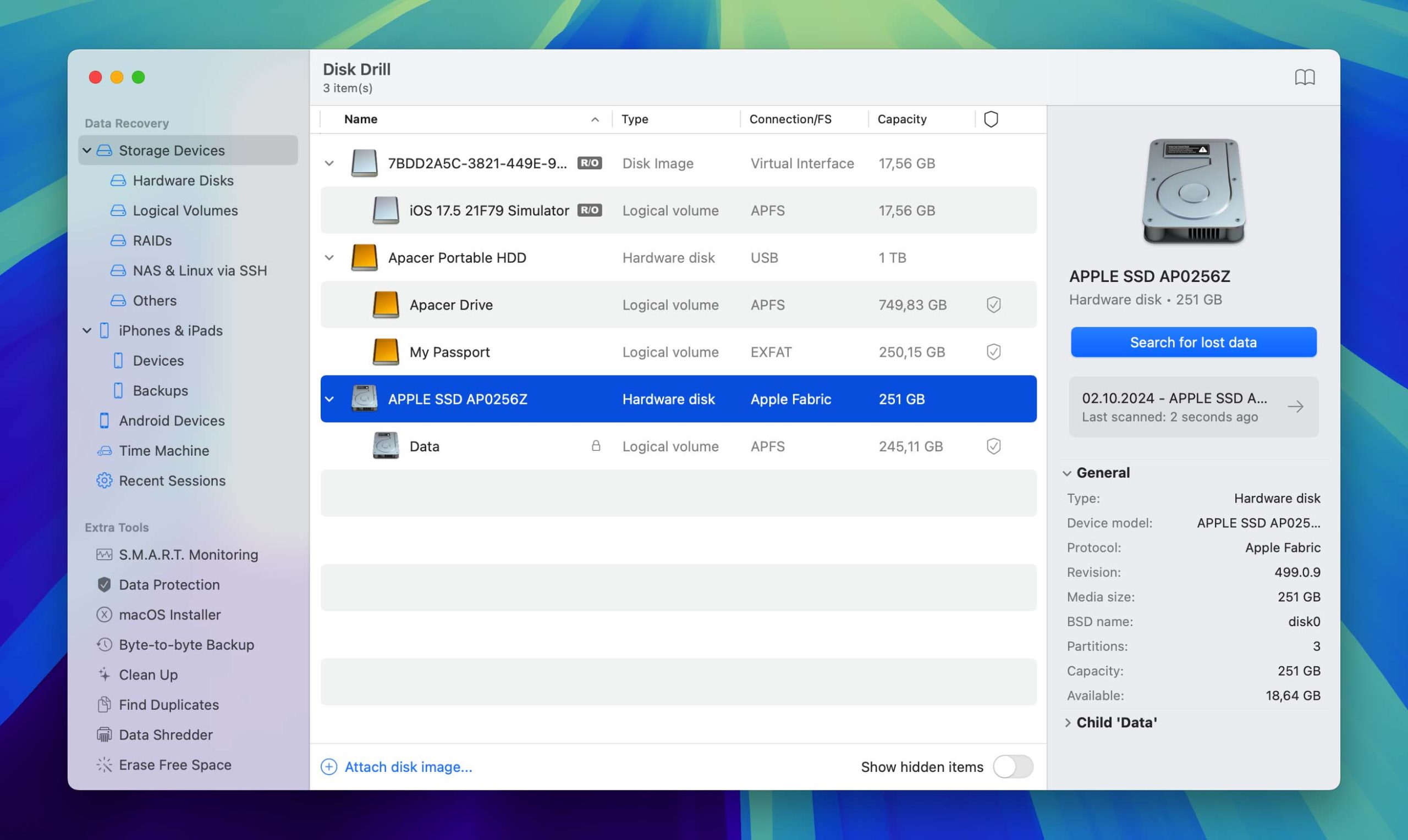Click the Hardware Disks sidebar icon
Image resolution: width=1408 pixels, height=840 pixels.
coord(118,180)
